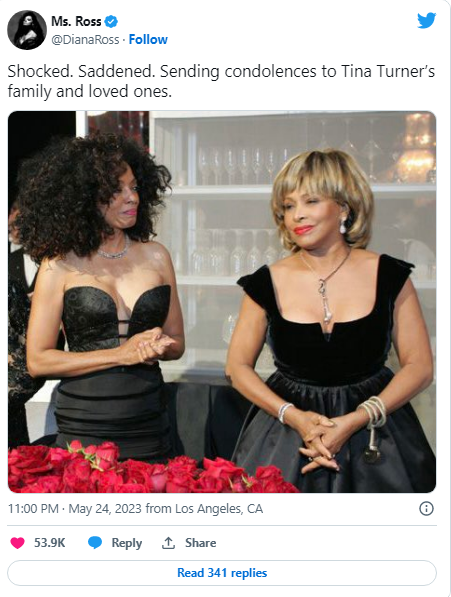Screen dimensions: 451x597
Task: Read 341 replies button
Action: pyautogui.click(x=222, y=573)
